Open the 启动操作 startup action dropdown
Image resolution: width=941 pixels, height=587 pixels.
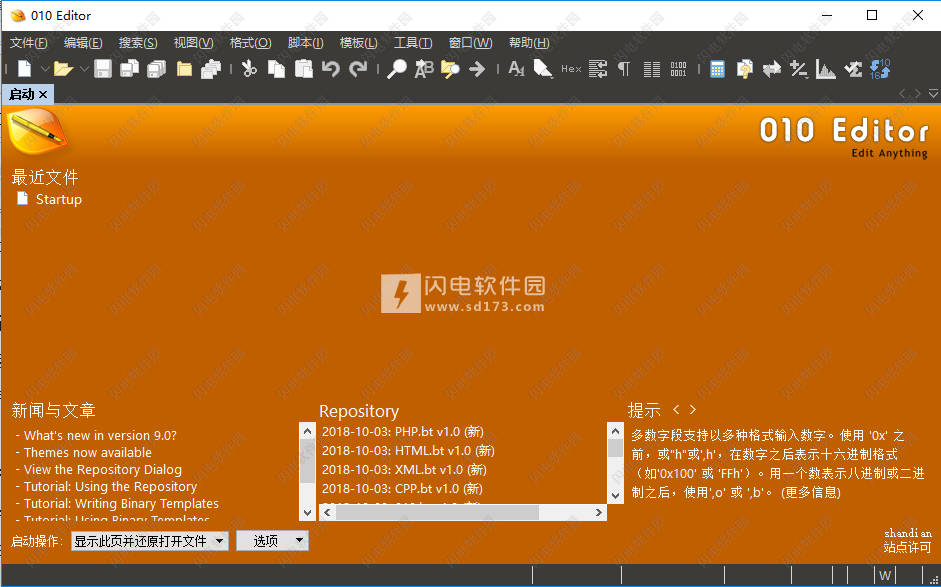tap(149, 541)
